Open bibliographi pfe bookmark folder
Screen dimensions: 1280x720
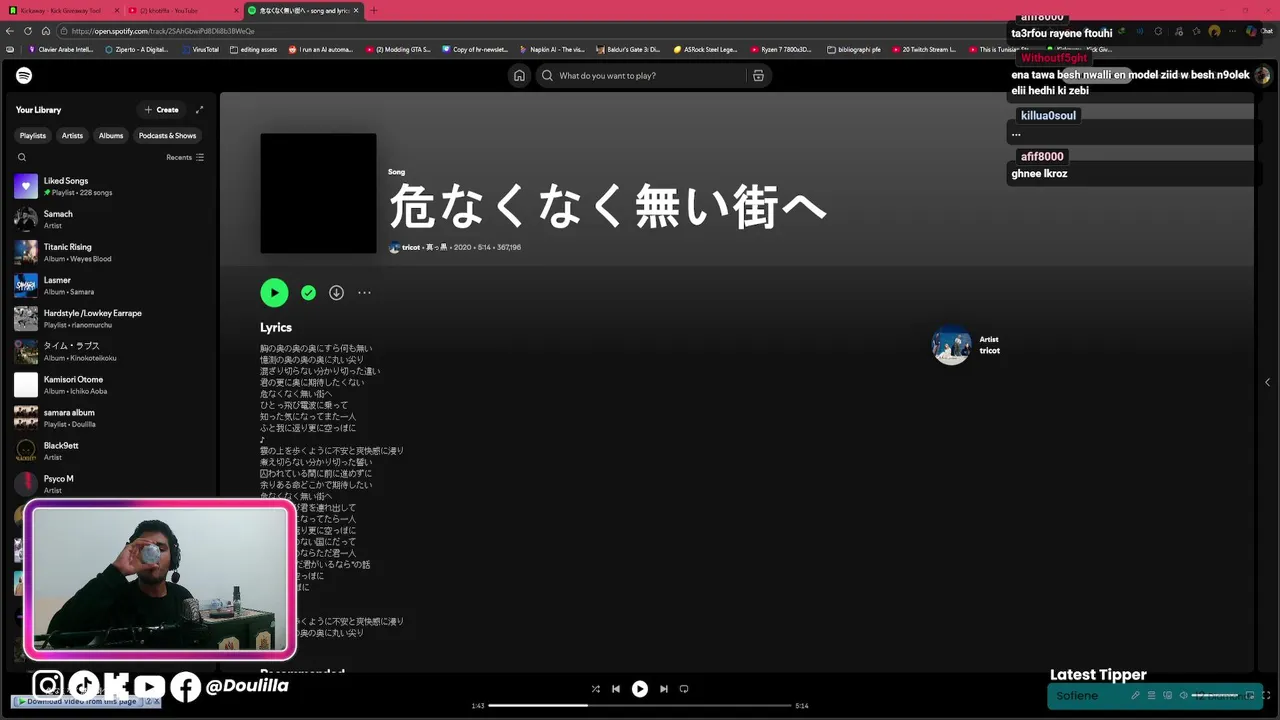[854, 49]
